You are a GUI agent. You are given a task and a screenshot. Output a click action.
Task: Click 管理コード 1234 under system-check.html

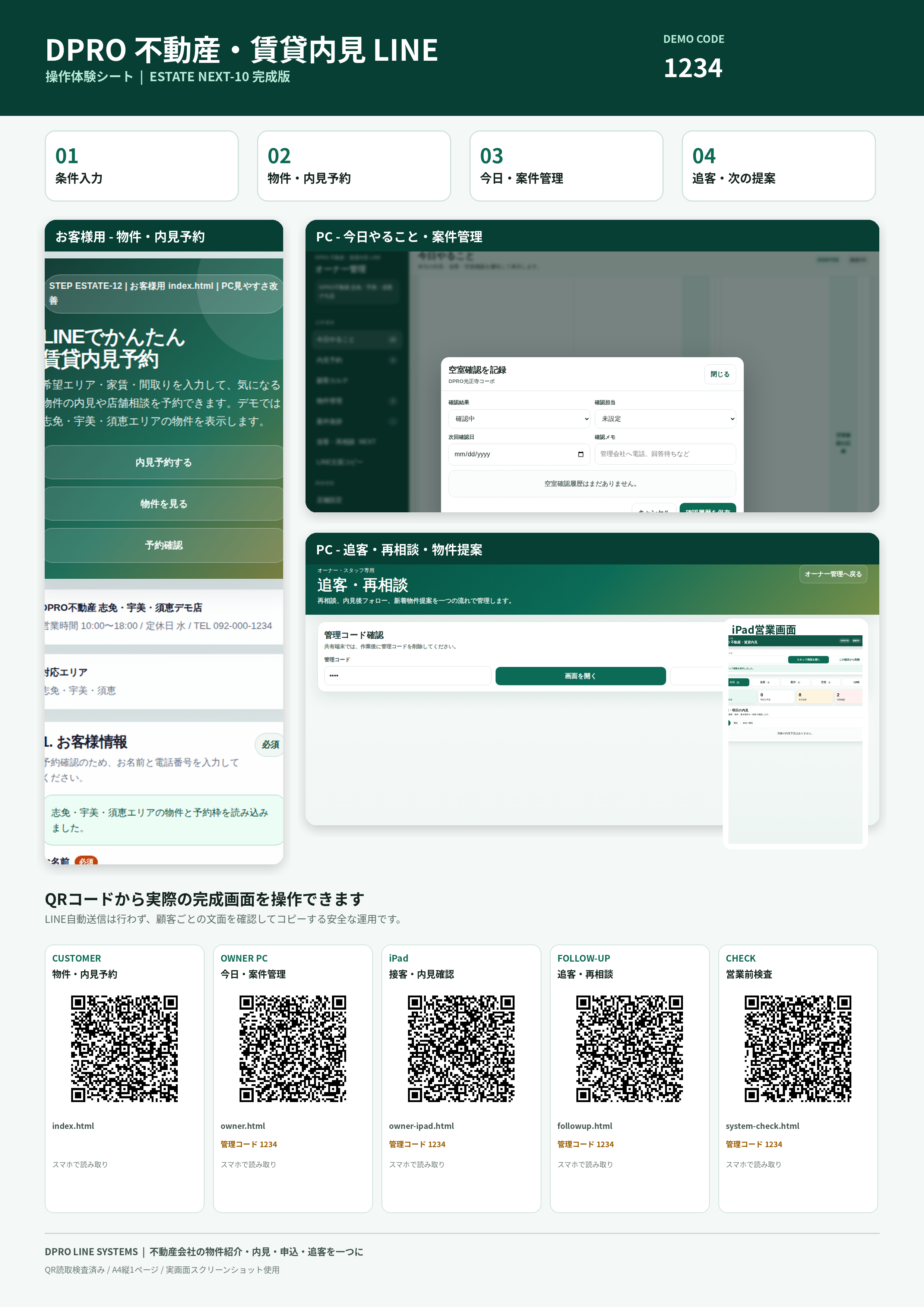click(x=754, y=1144)
